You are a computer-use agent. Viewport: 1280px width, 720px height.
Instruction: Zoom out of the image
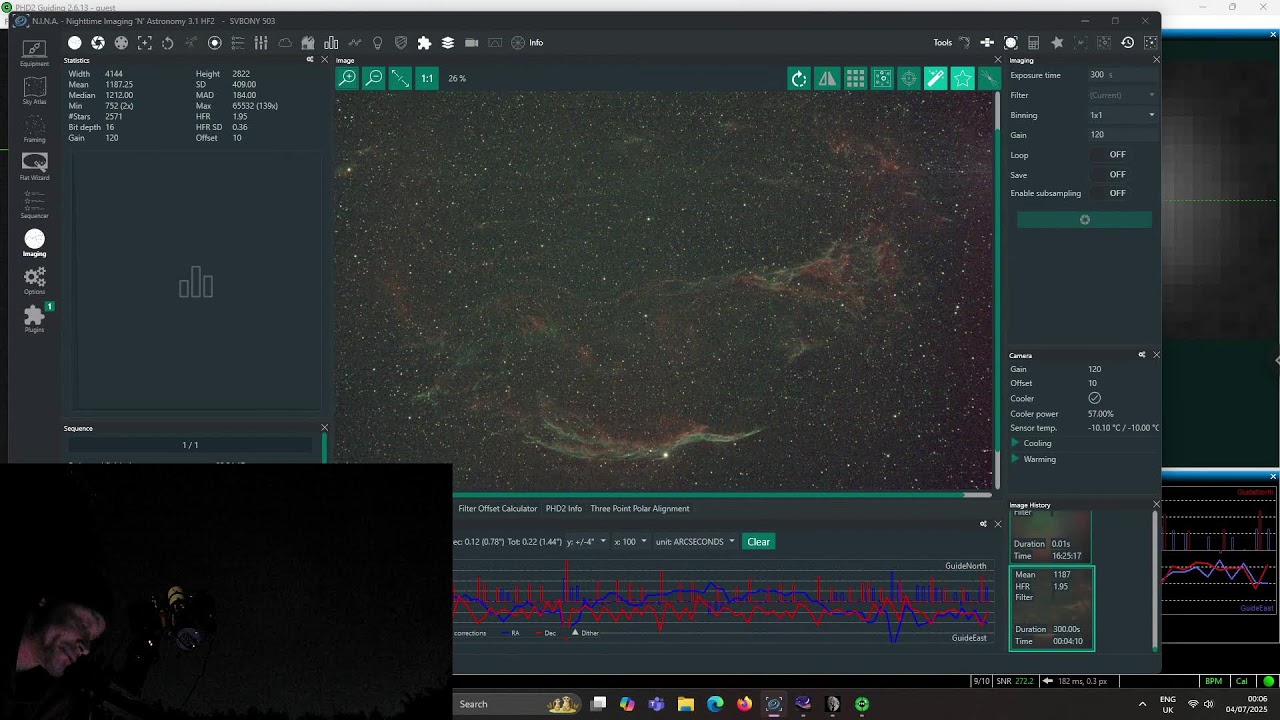[373, 78]
